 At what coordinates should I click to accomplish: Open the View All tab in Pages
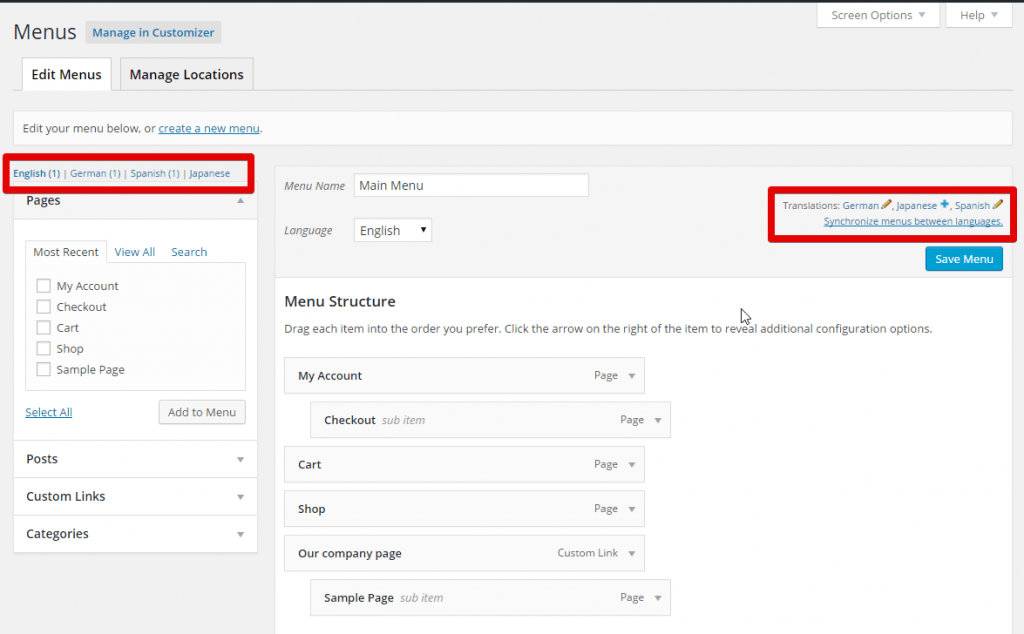coord(134,251)
